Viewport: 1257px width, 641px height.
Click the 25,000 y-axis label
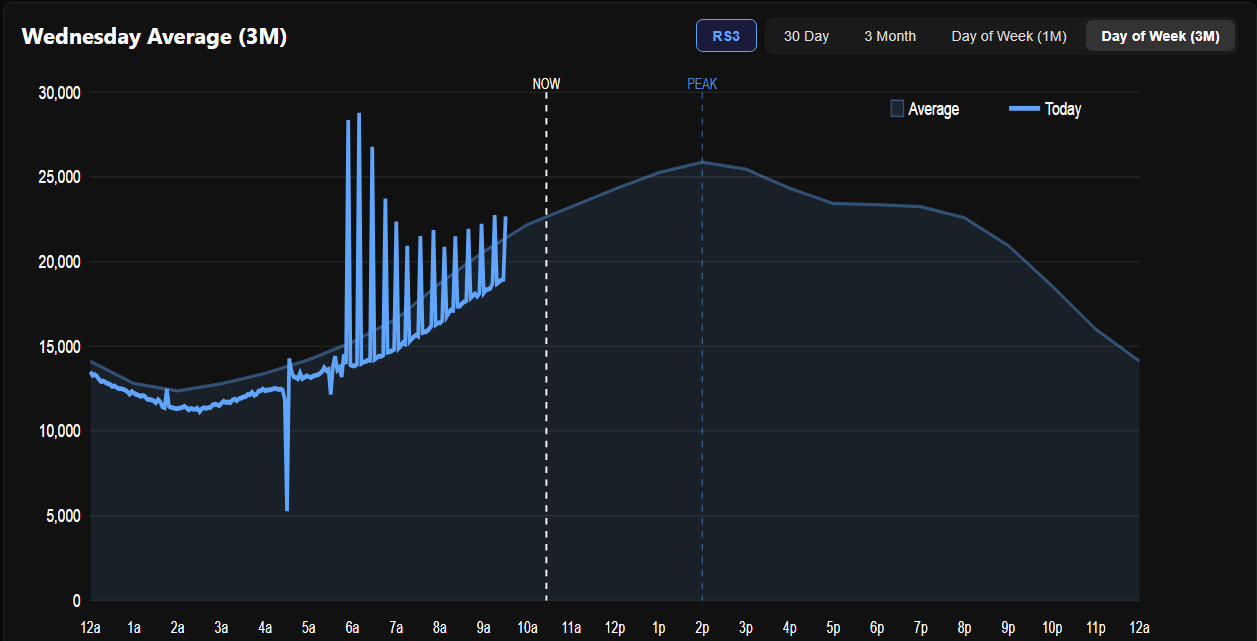[x=59, y=177]
